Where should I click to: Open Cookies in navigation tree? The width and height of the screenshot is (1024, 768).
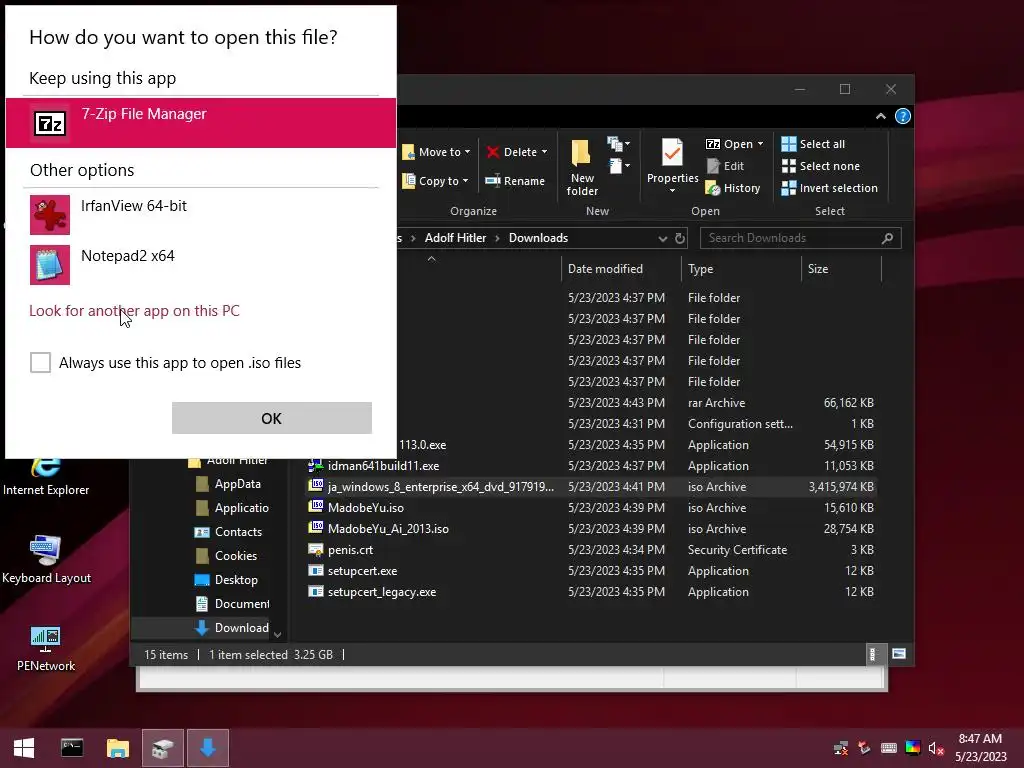pyautogui.click(x=228, y=556)
